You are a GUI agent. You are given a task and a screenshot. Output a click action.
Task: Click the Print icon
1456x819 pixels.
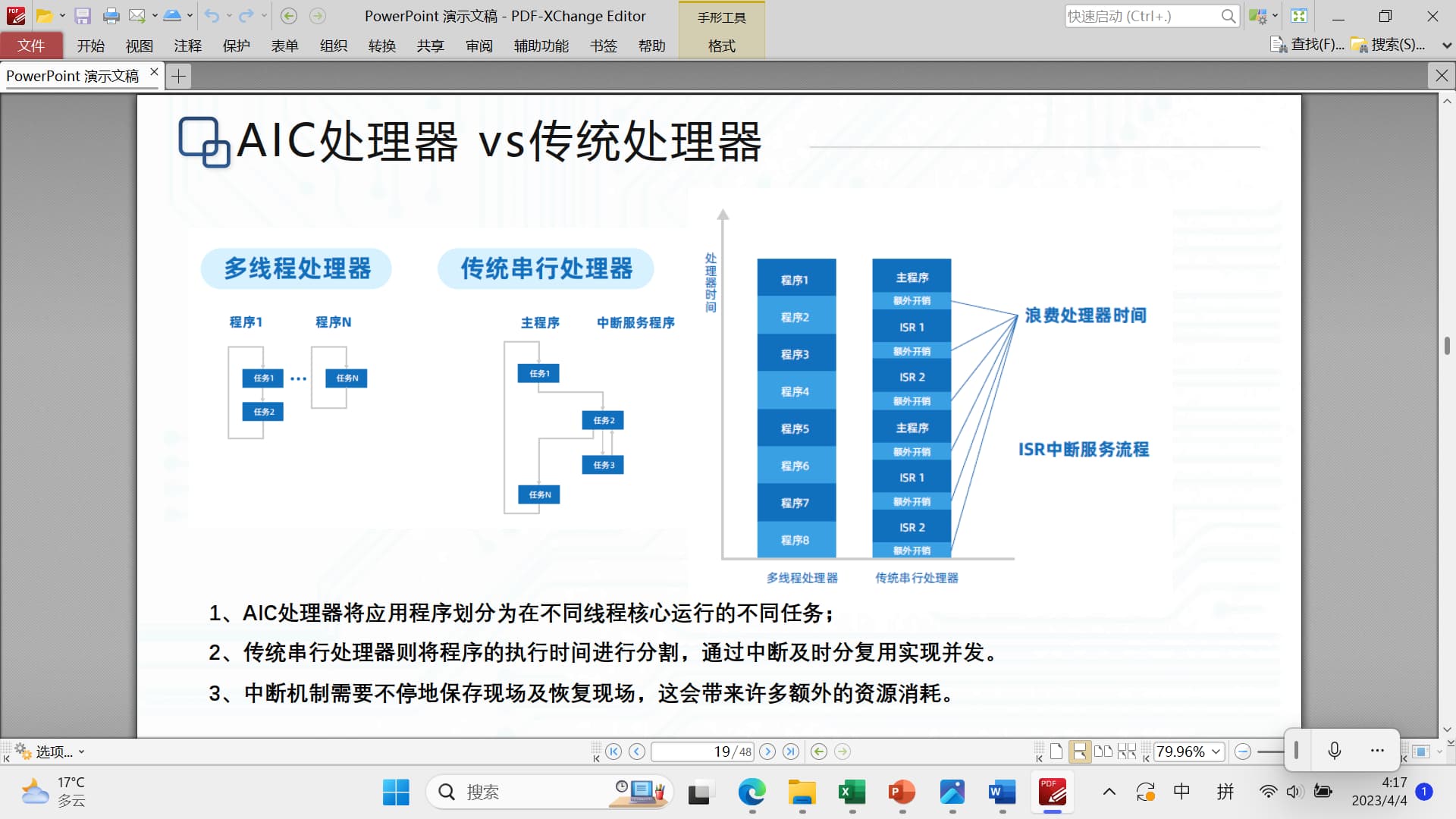pos(111,16)
